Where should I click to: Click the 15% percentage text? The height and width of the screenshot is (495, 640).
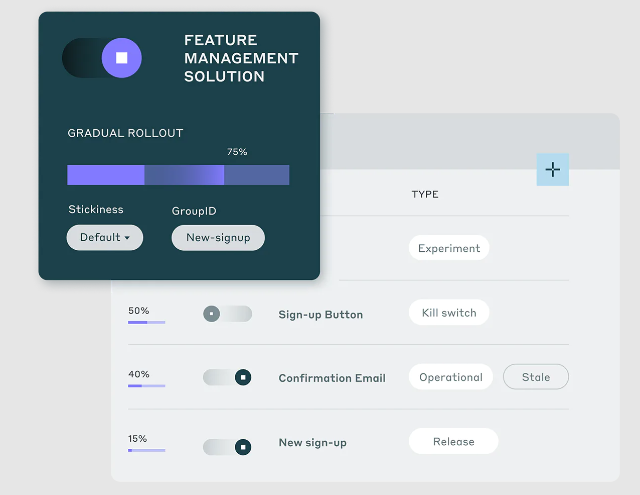point(137,439)
